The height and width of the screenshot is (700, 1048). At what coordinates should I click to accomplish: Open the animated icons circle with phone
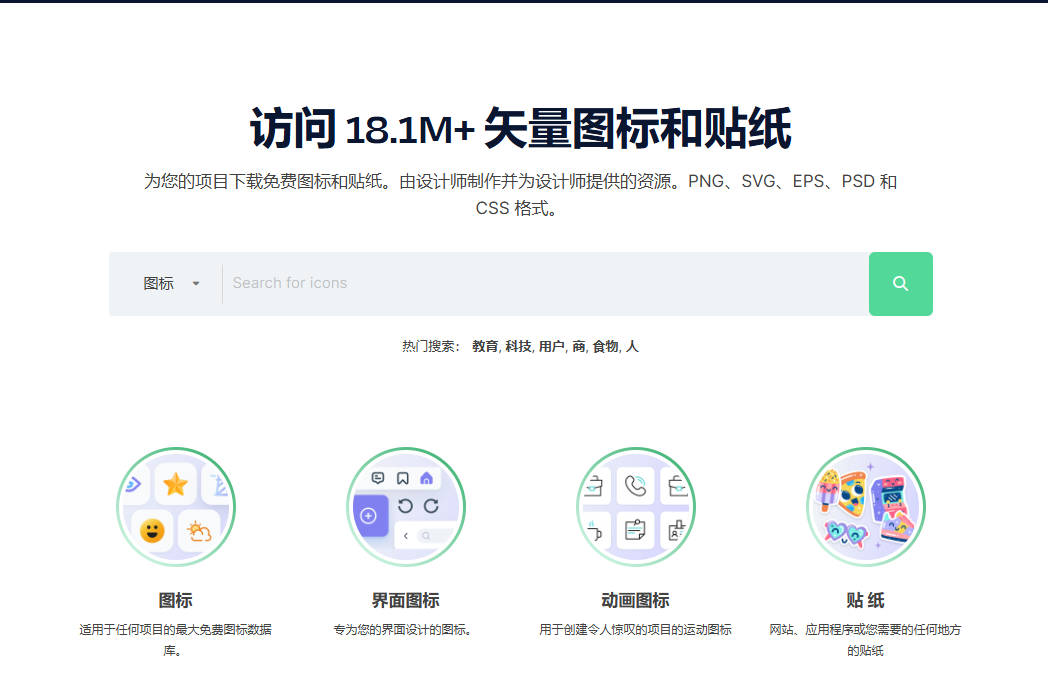pos(636,507)
